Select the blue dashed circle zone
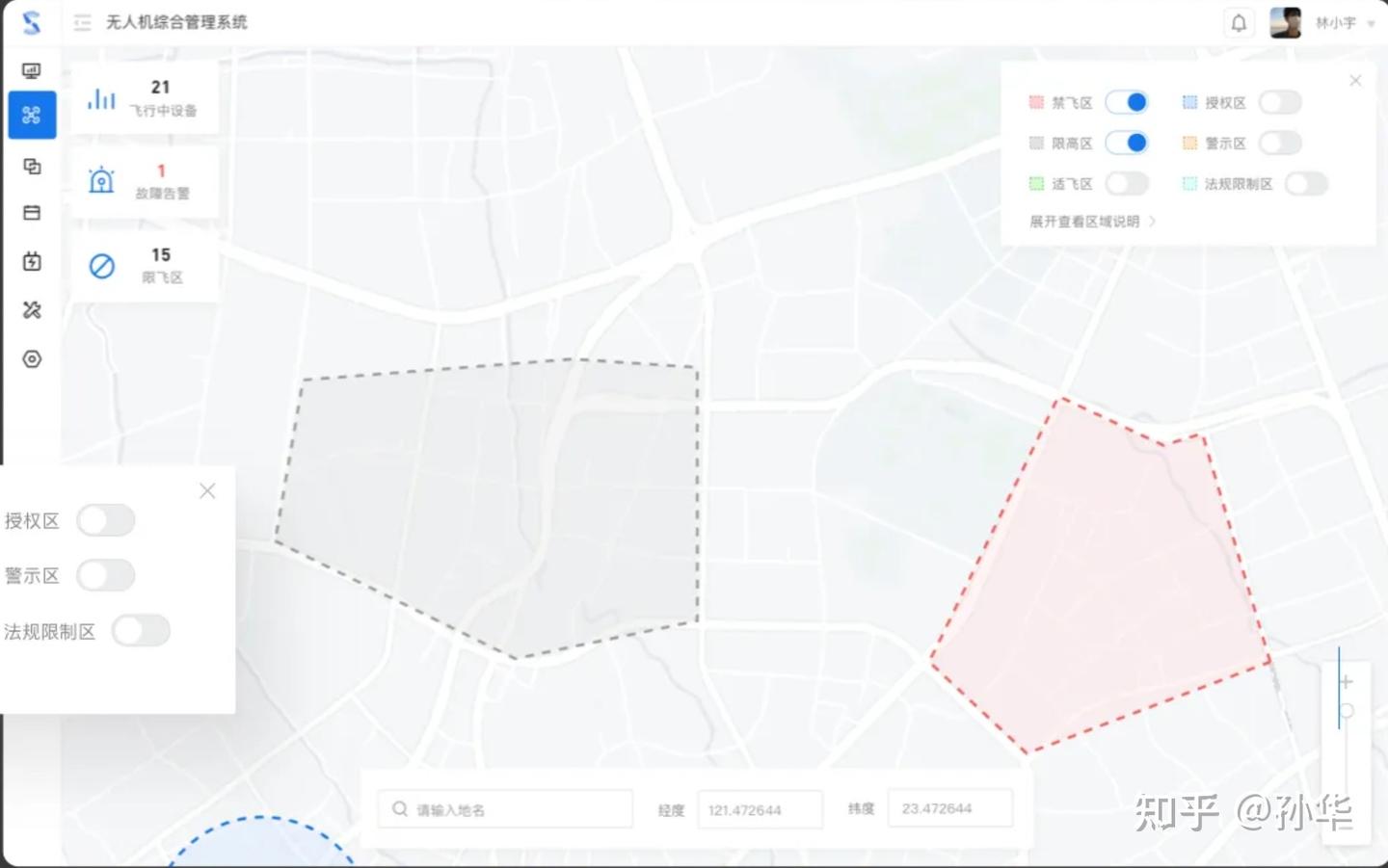The height and width of the screenshot is (868, 1388). (260, 843)
